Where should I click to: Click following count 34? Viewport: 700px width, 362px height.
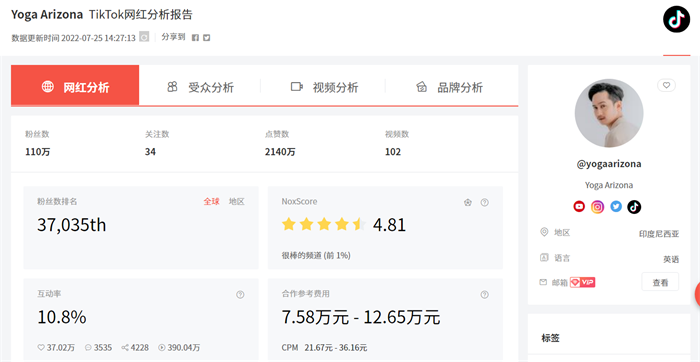click(150, 152)
